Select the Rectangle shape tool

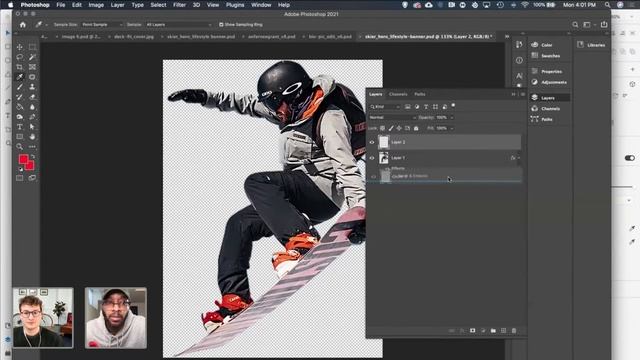click(x=20, y=137)
